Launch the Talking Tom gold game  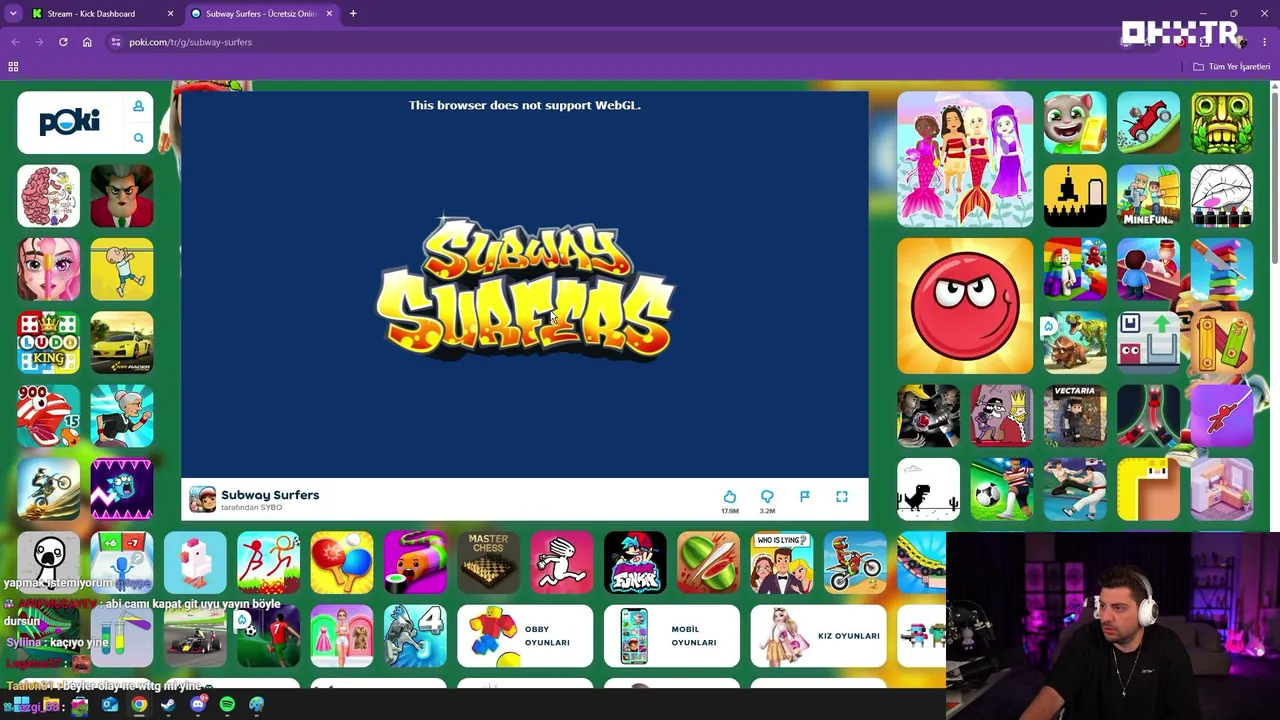tap(1075, 122)
